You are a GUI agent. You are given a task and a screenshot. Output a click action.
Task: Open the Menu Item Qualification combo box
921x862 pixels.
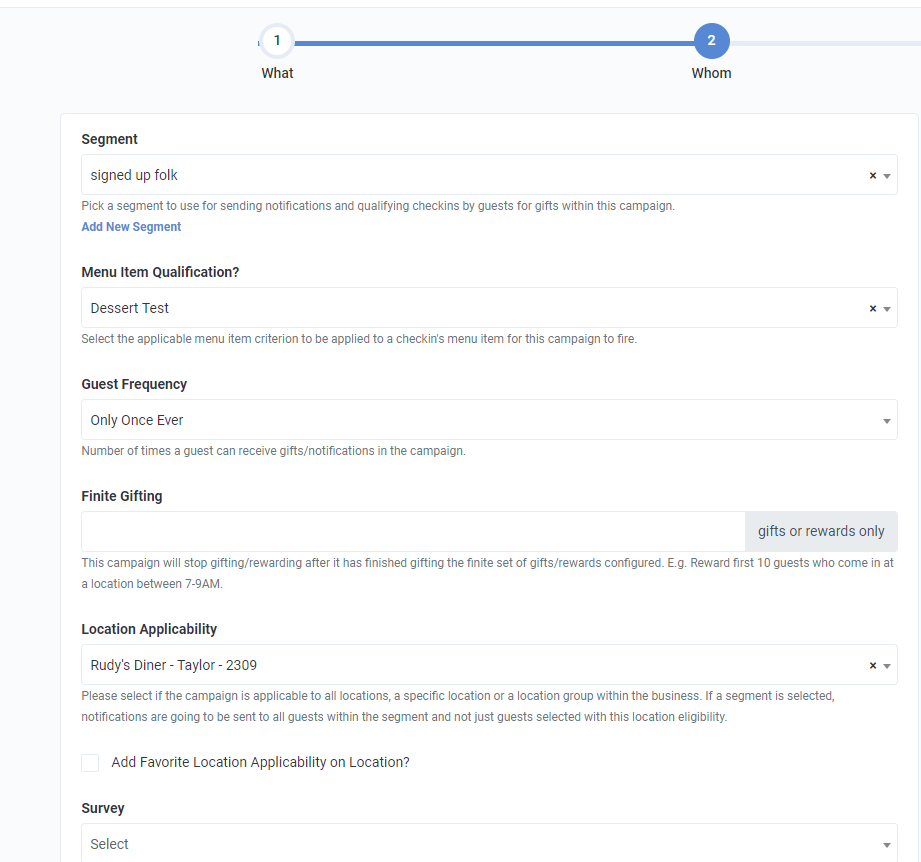click(x=886, y=307)
